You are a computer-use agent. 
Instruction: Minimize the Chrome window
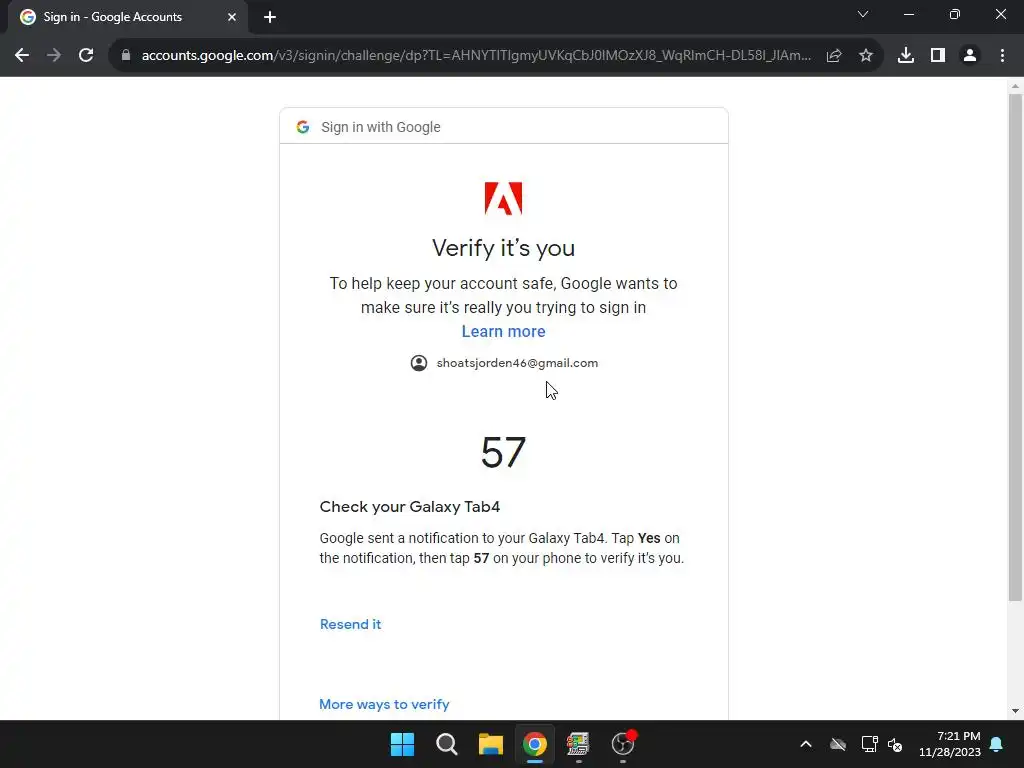click(908, 14)
